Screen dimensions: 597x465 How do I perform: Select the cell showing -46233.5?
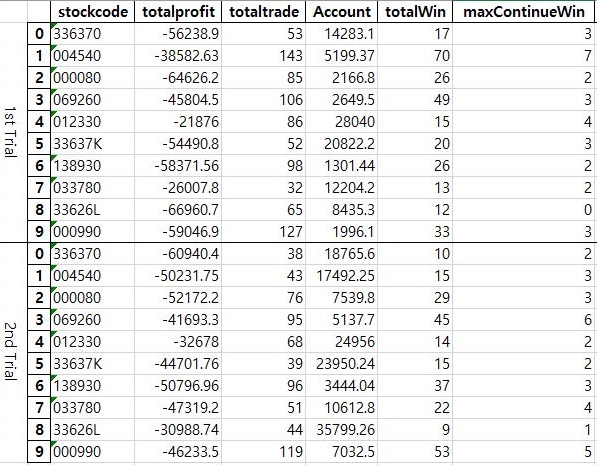pyautogui.click(x=178, y=452)
